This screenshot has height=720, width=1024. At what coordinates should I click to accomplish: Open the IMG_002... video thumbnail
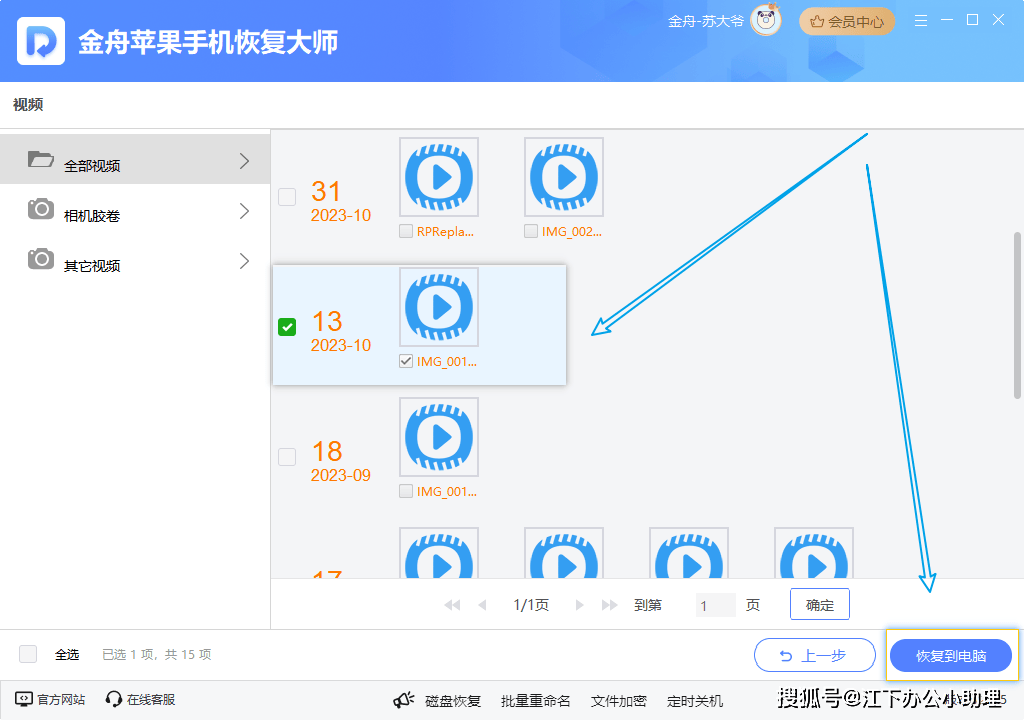pyautogui.click(x=564, y=177)
